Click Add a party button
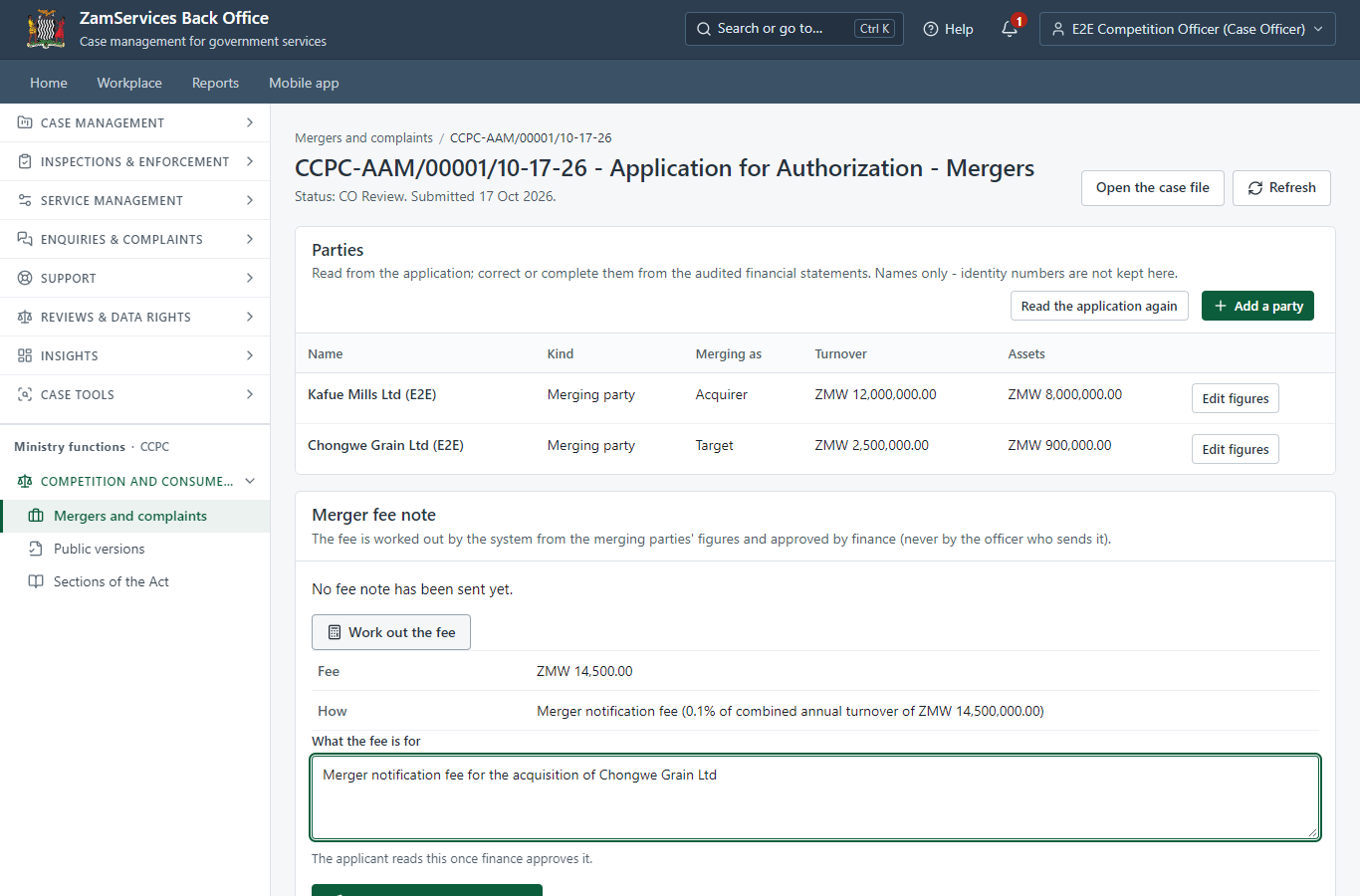 [1257, 306]
